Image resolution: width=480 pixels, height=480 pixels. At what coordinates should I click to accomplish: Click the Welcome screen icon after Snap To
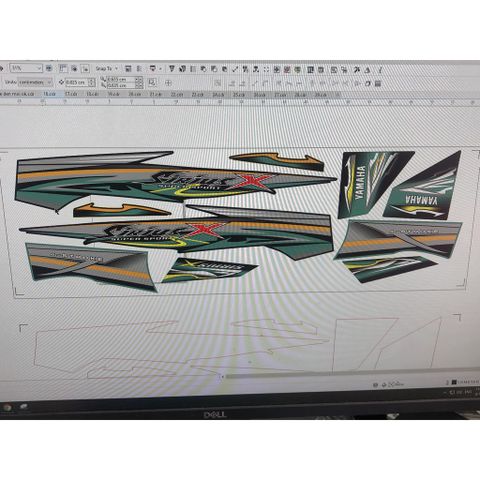pos(128,69)
